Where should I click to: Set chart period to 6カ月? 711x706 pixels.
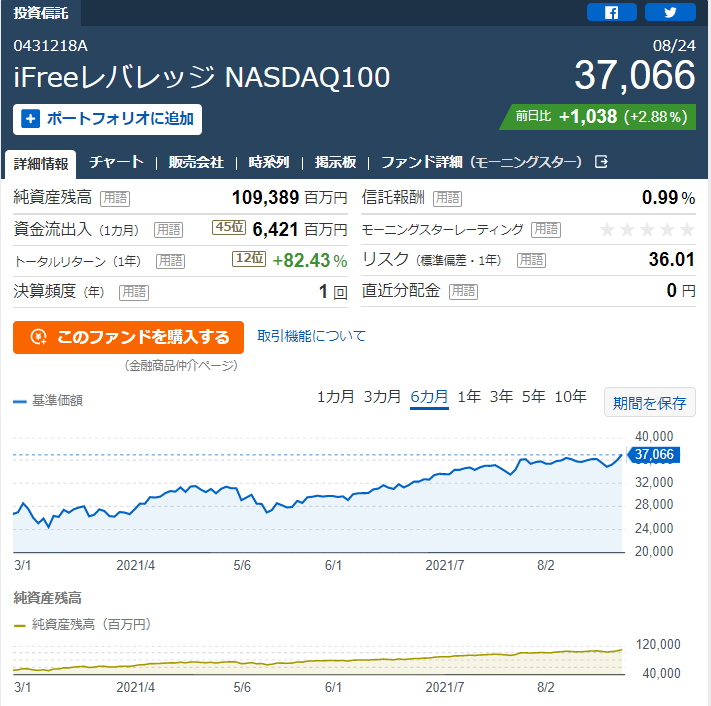tap(429, 397)
